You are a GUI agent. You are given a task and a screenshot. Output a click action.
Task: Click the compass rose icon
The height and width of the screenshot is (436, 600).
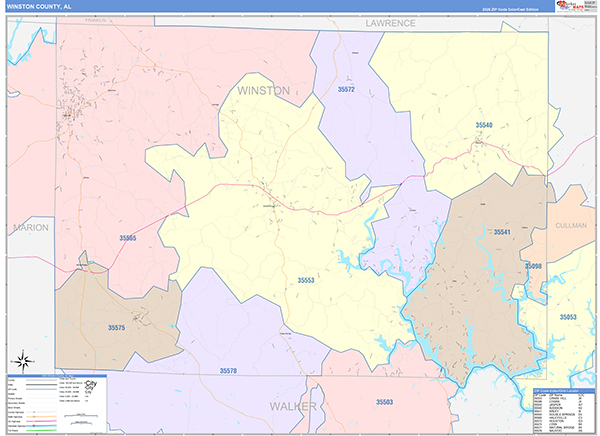(23, 361)
